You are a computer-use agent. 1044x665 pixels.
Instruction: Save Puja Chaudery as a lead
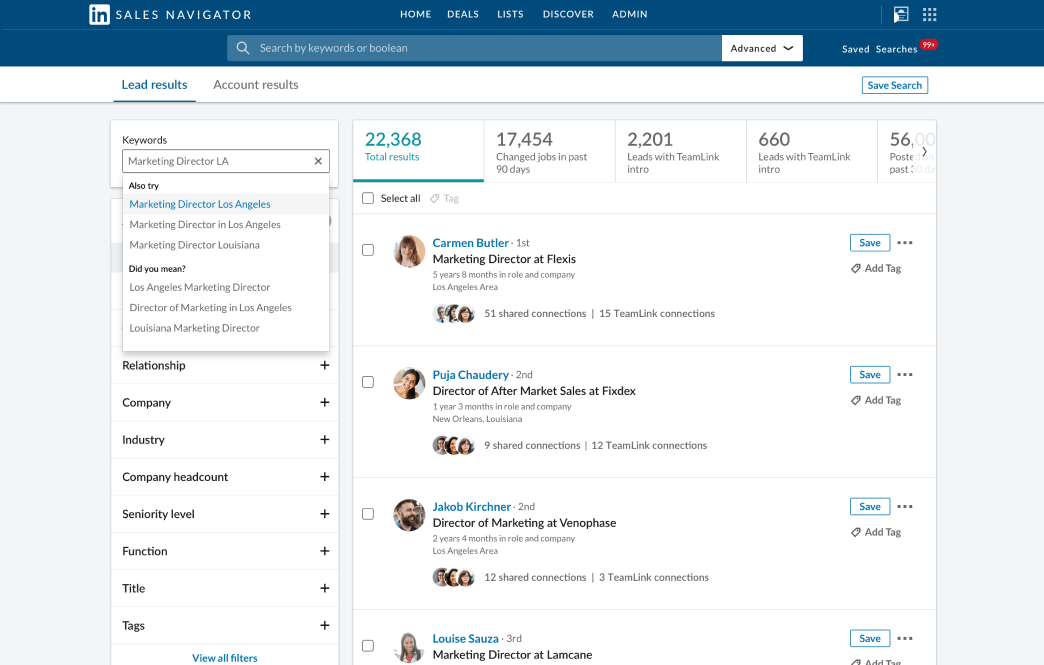pos(870,375)
